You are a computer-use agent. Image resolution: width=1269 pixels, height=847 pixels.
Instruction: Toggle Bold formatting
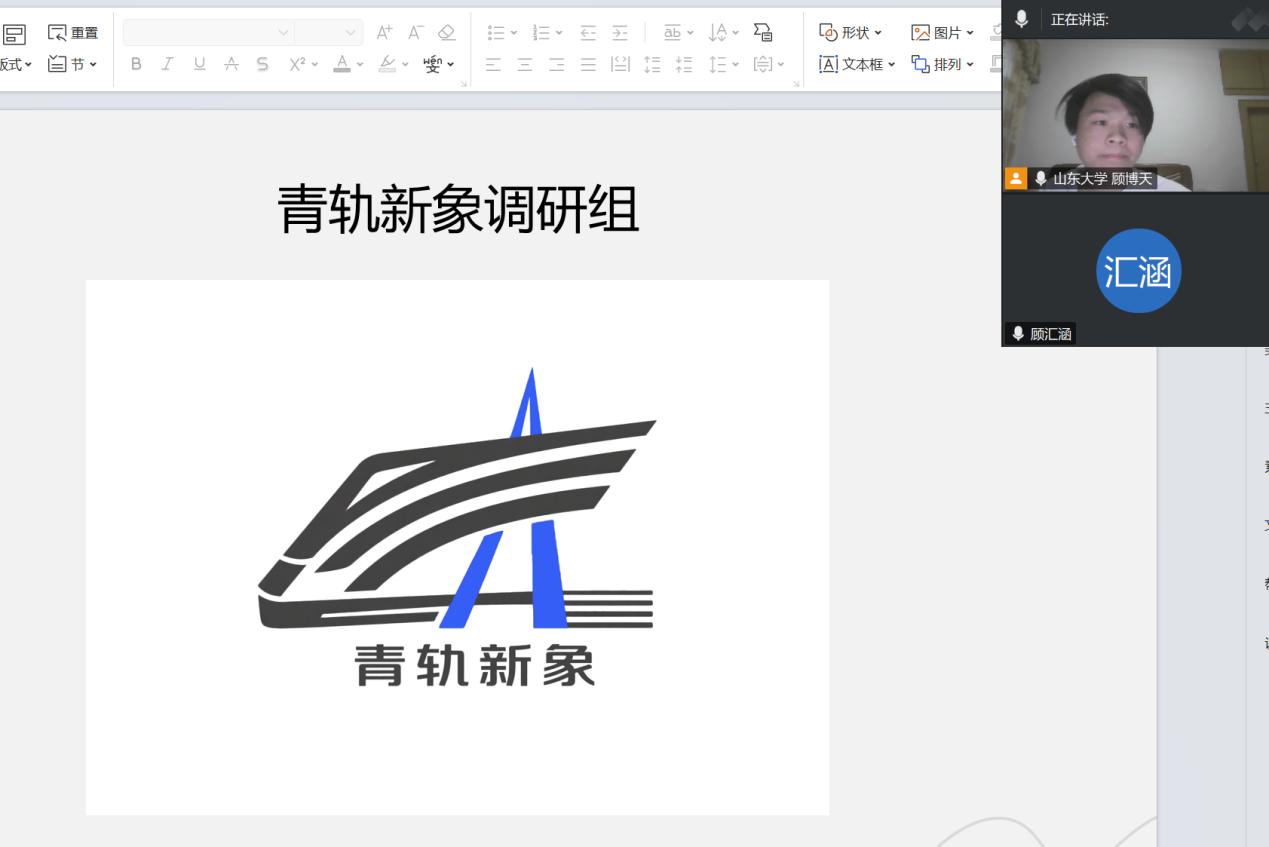(x=136, y=64)
